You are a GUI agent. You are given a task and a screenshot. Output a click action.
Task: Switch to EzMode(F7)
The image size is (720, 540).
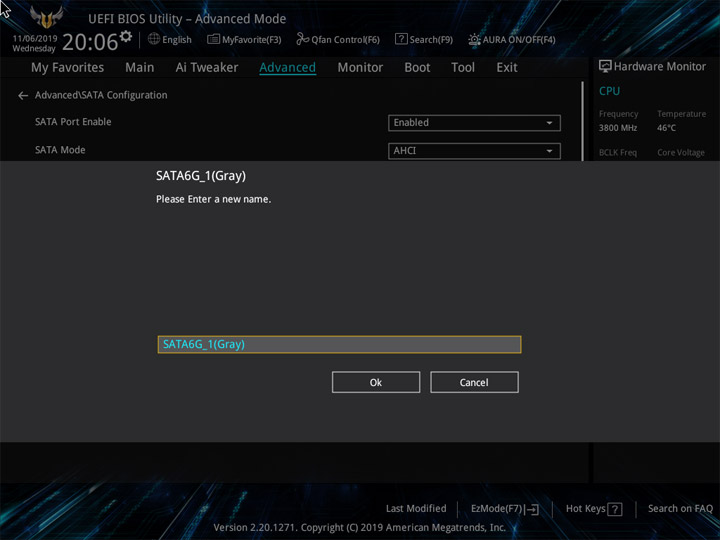click(505, 509)
